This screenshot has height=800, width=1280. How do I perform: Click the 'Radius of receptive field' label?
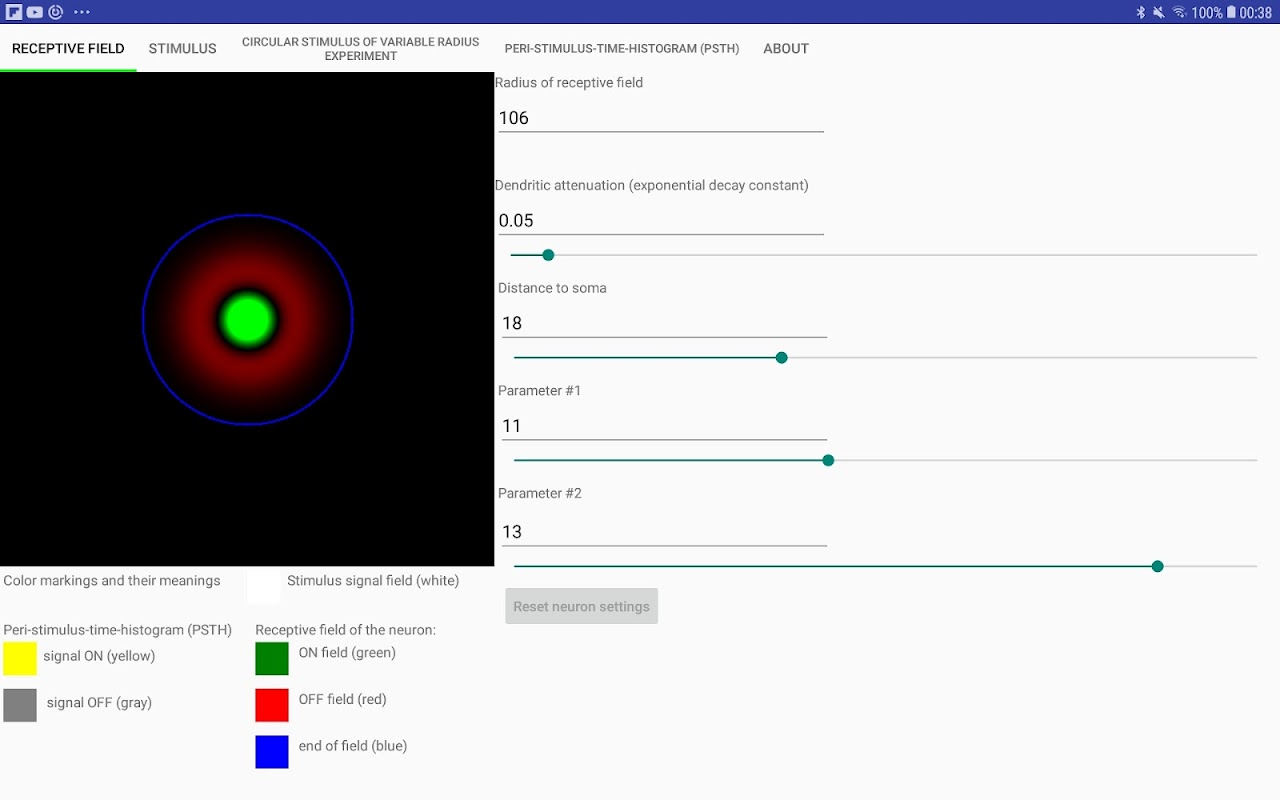(569, 82)
